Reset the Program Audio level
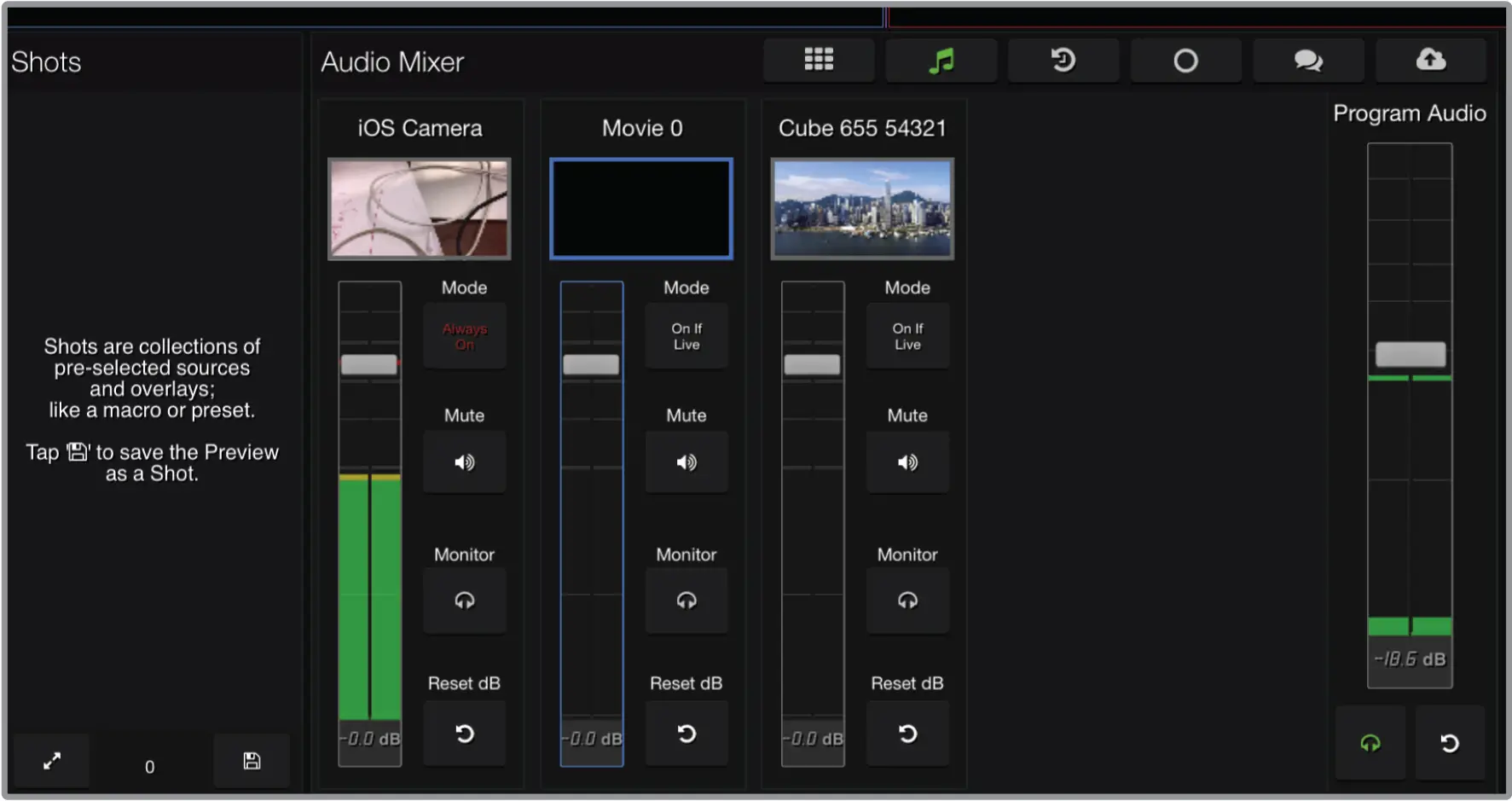Screen dimensions: 1512x801 tap(1451, 742)
